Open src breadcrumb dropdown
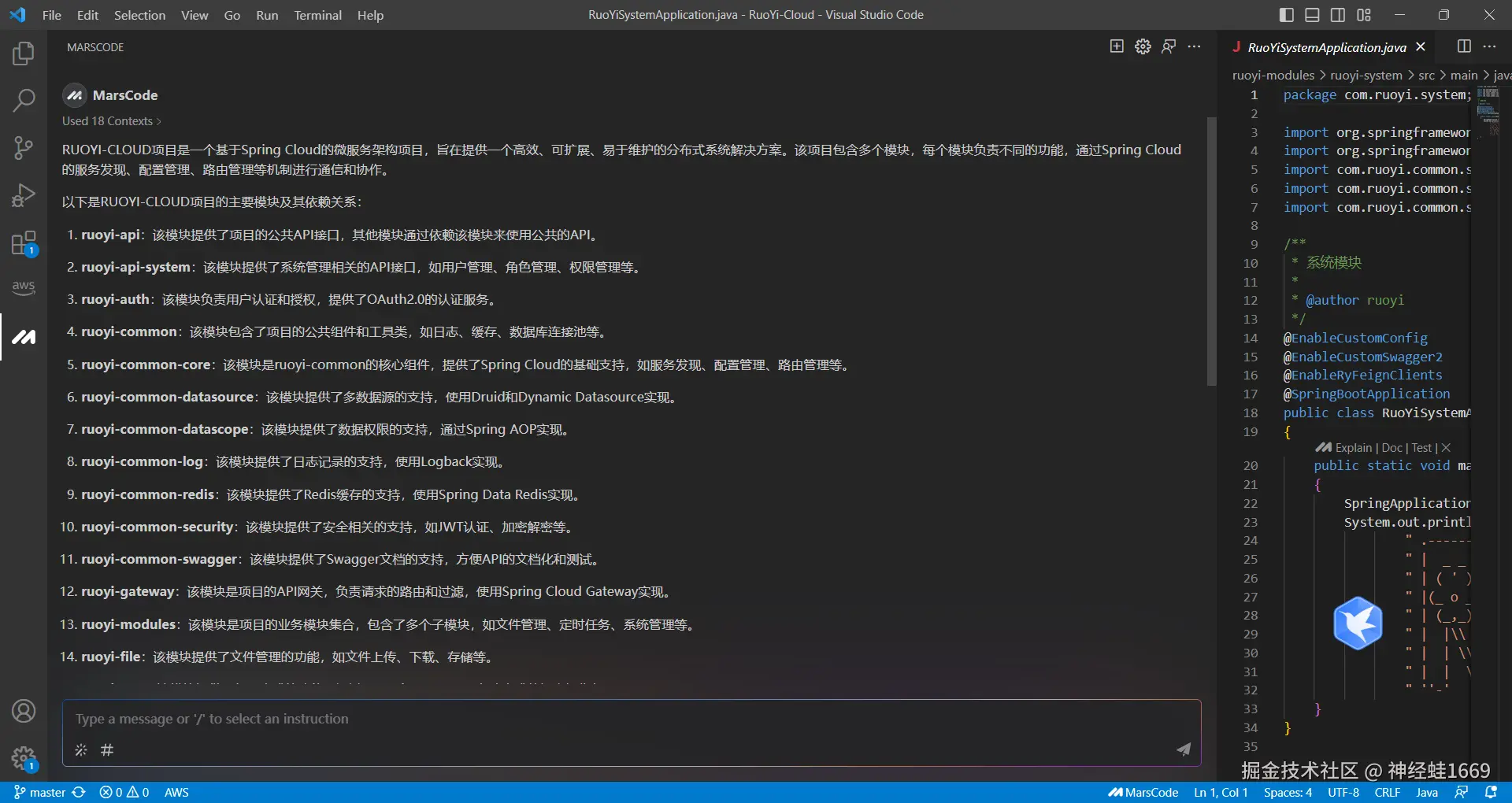This screenshot has height=803, width=1512. tap(1426, 75)
